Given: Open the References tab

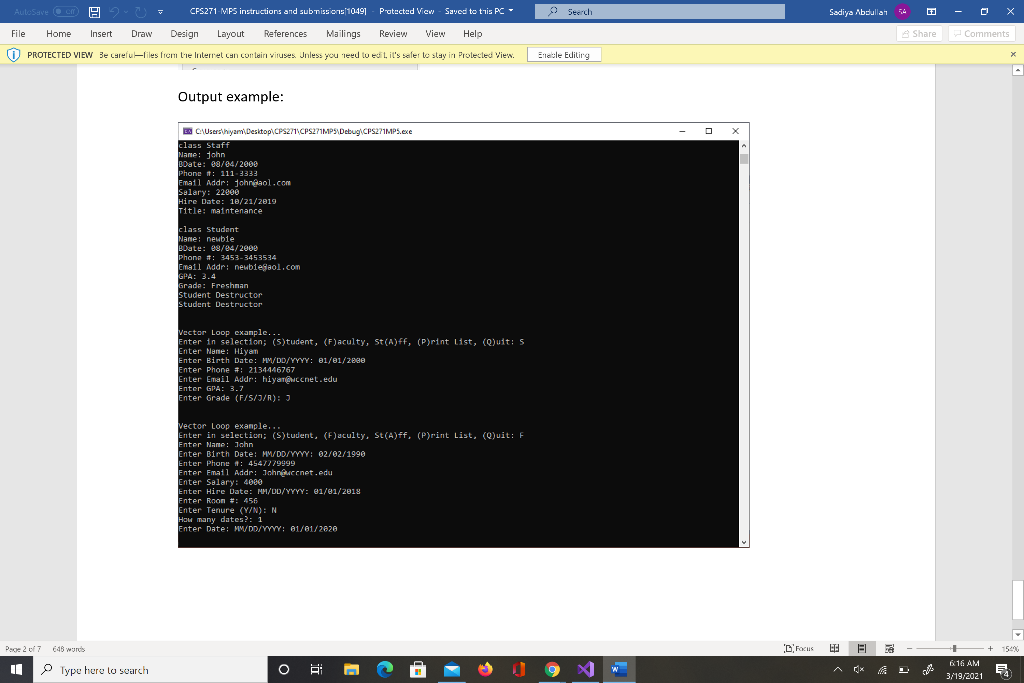Looking at the screenshot, I should [285, 34].
